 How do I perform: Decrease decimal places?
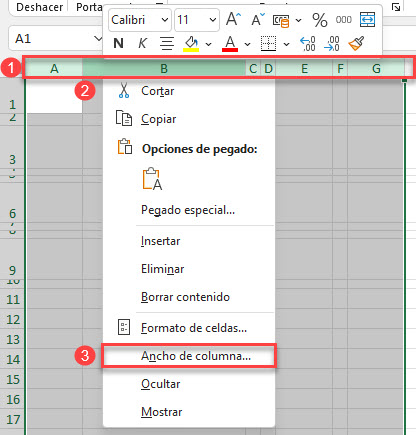[331, 44]
